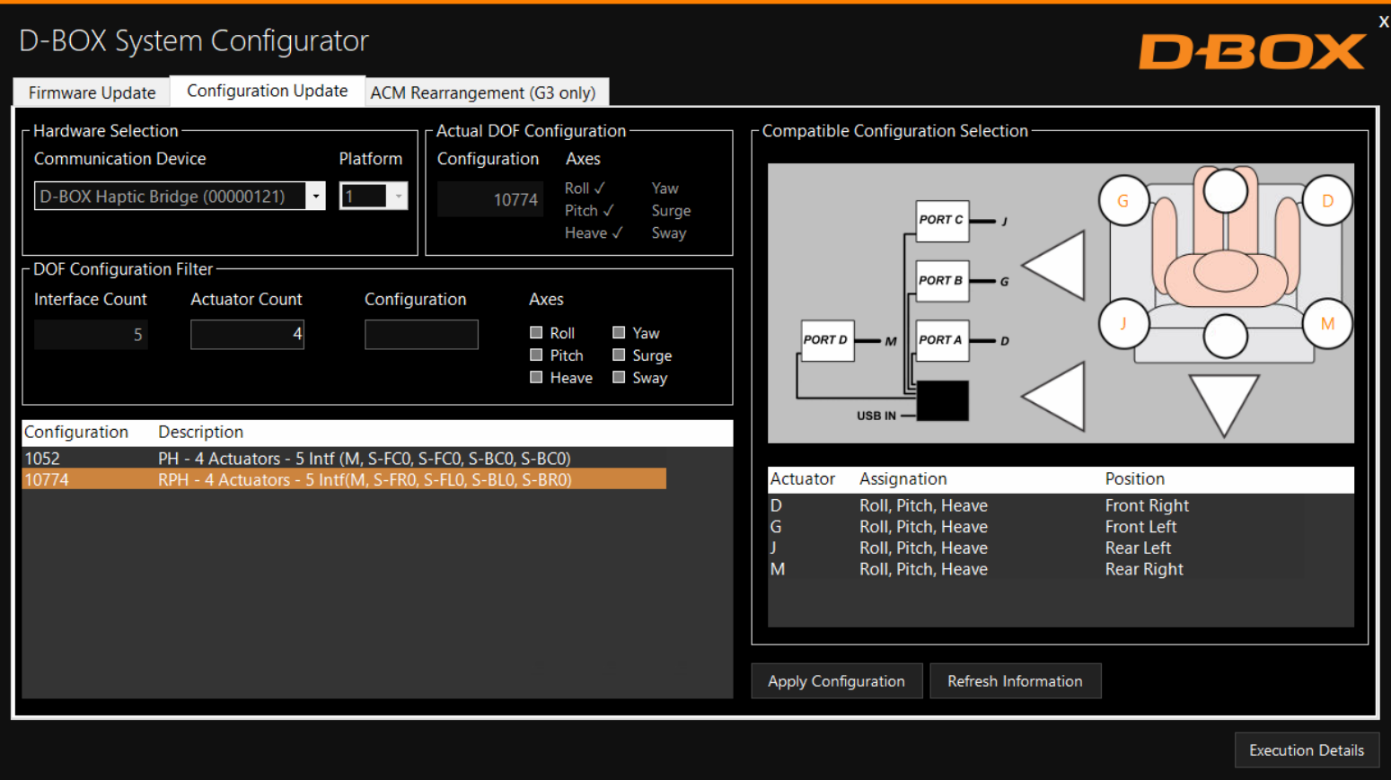Click actuator circle M on the platform diagram
This screenshot has height=780, width=1391.
(x=1328, y=323)
